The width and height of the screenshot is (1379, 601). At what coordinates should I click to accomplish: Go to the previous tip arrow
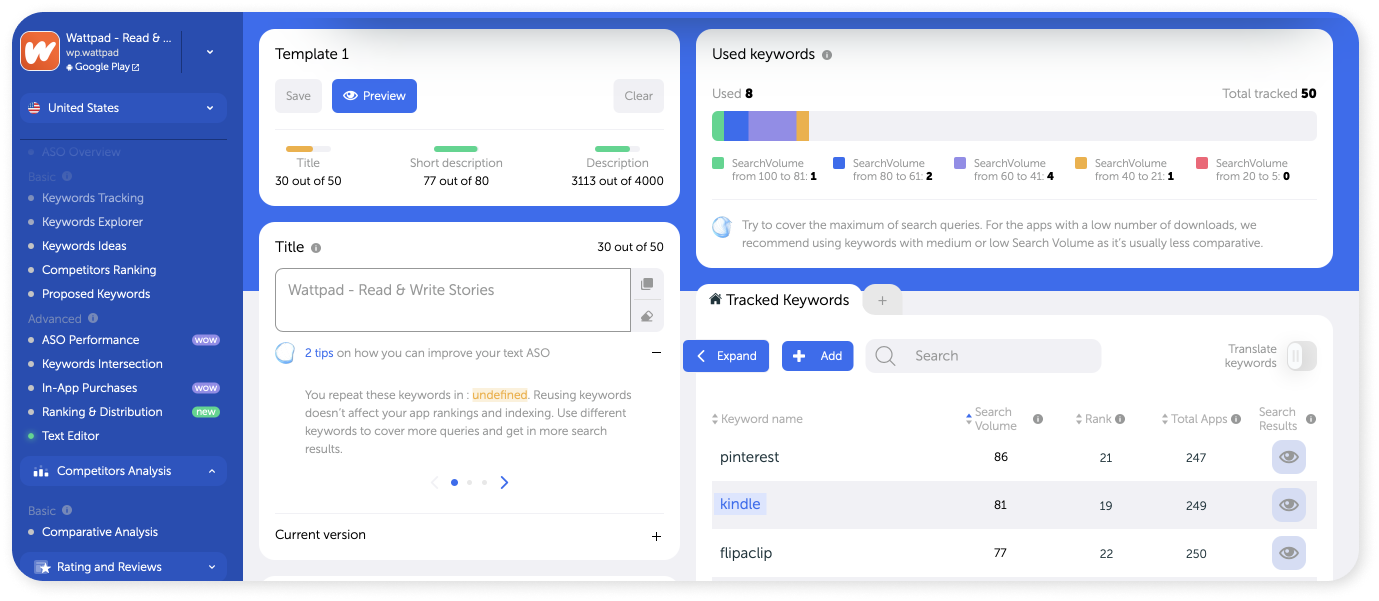click(434, 482)
